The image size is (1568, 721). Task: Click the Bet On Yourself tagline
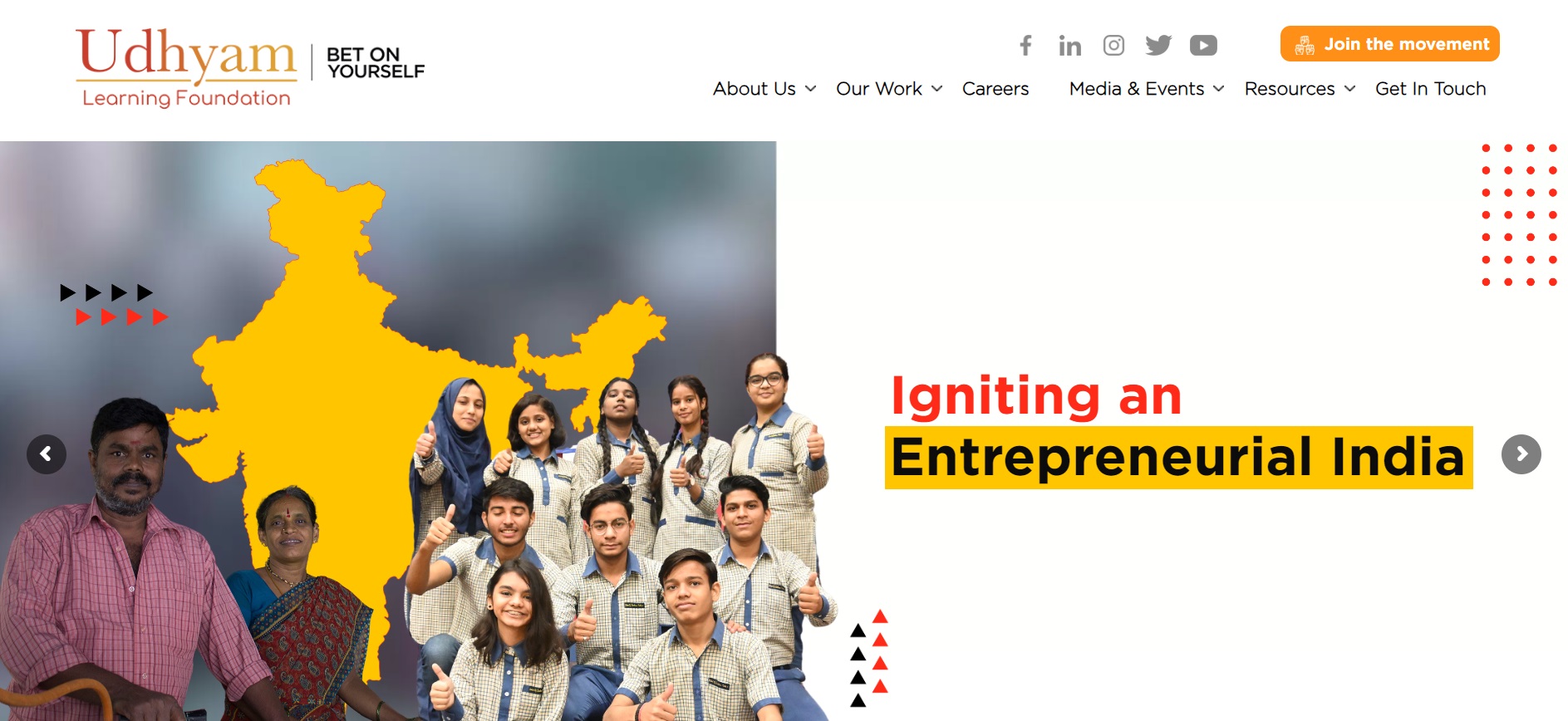point(376,63)
